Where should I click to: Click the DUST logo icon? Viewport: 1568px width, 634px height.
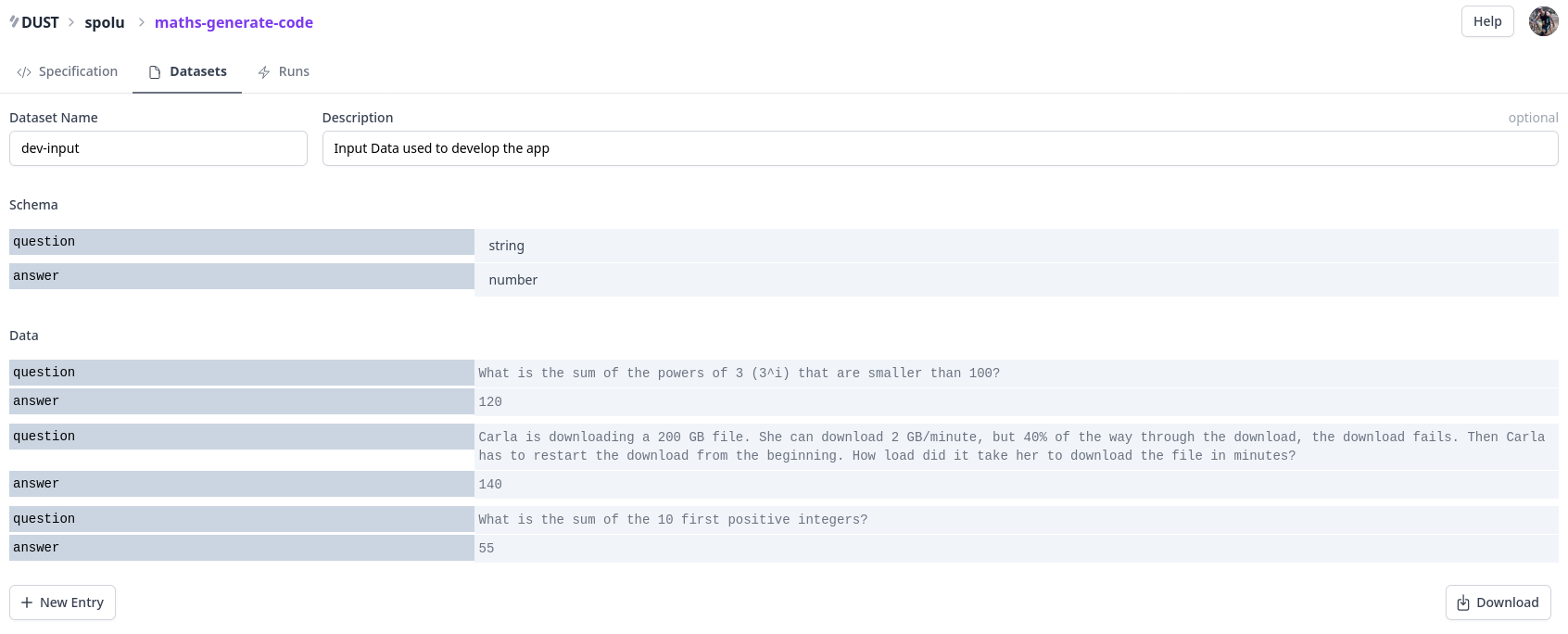pos(14,21)
